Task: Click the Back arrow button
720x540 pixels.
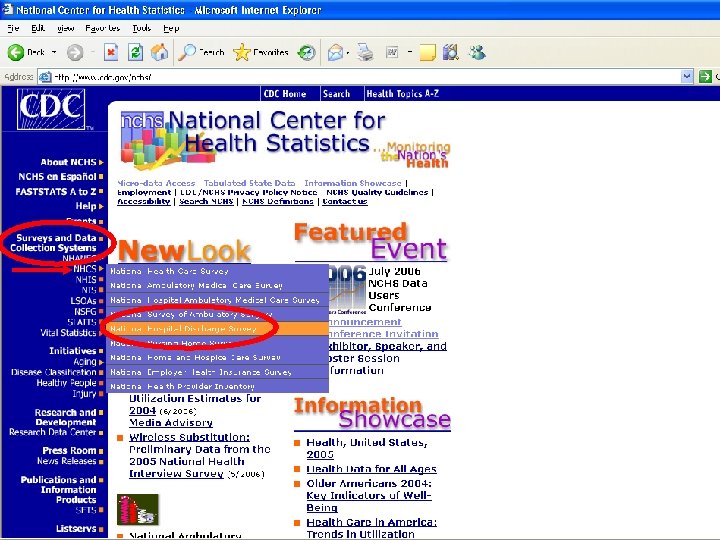Action: point(16,52)
